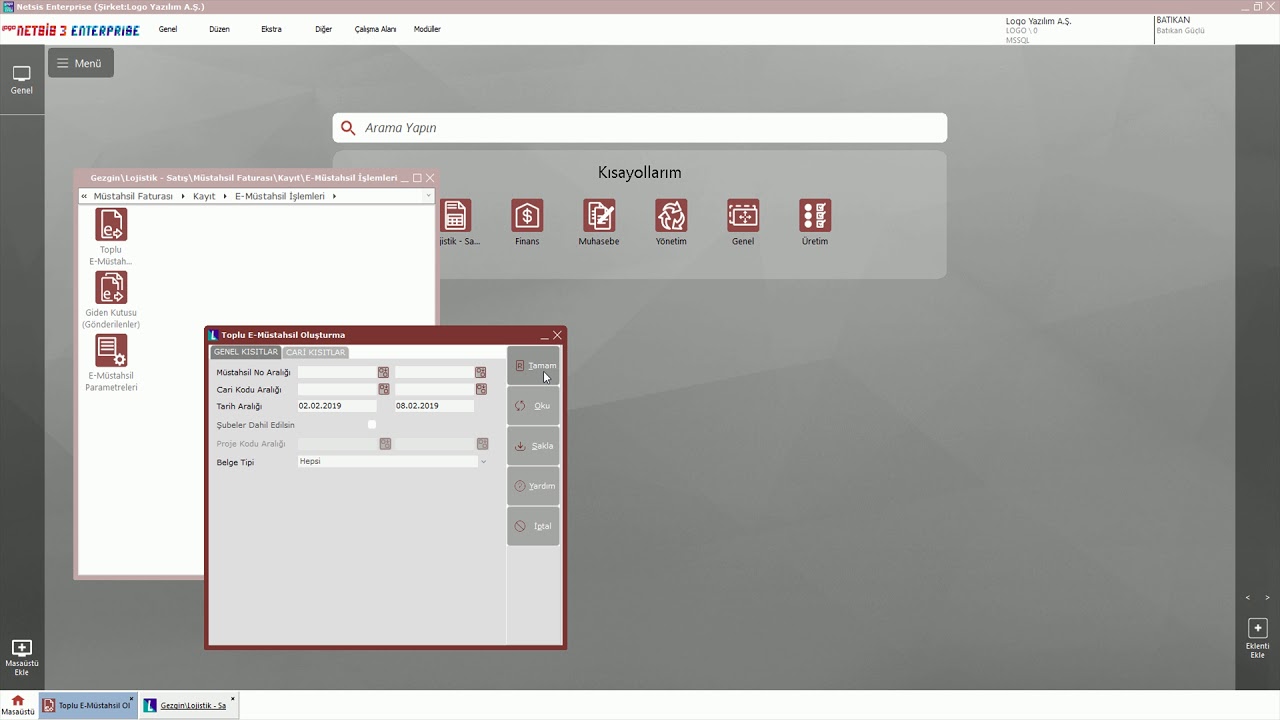Expand Gezgin path bar dropdown arrow
Viewport: 1280px width, 720px height.
tap(428, 196)
